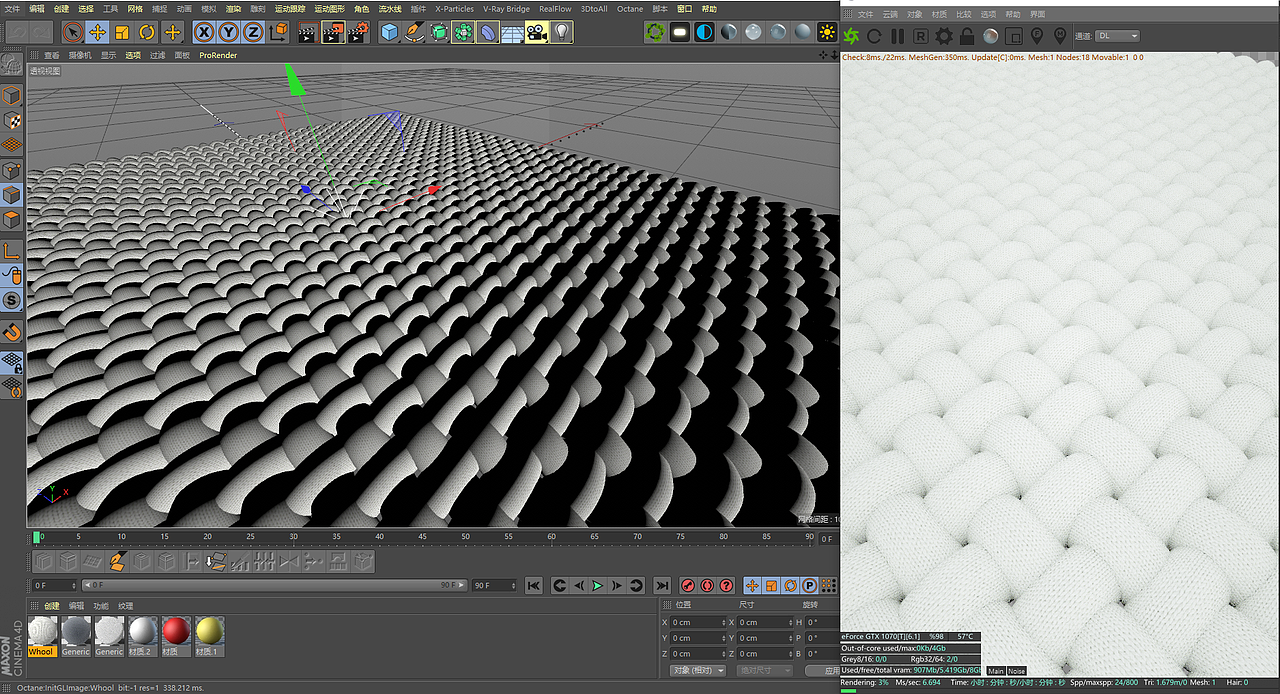
Task: Open the 创建 tab in material manager
Action: pyautogui.click(x=51, y=606)
